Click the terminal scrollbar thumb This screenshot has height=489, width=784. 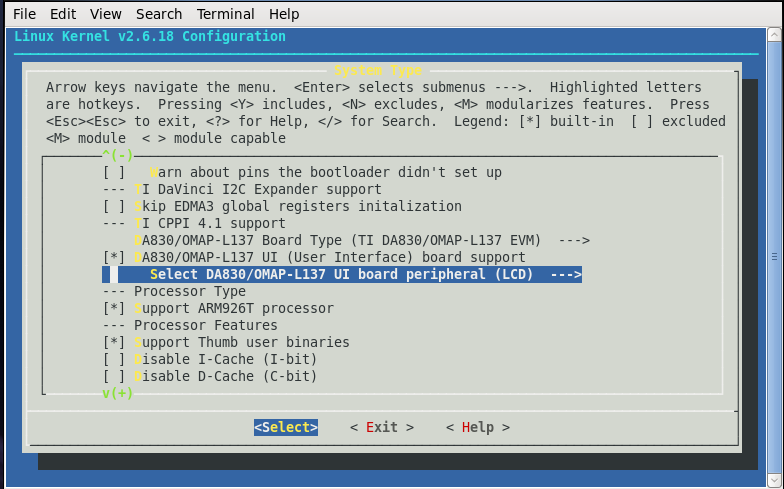point(774,257)
